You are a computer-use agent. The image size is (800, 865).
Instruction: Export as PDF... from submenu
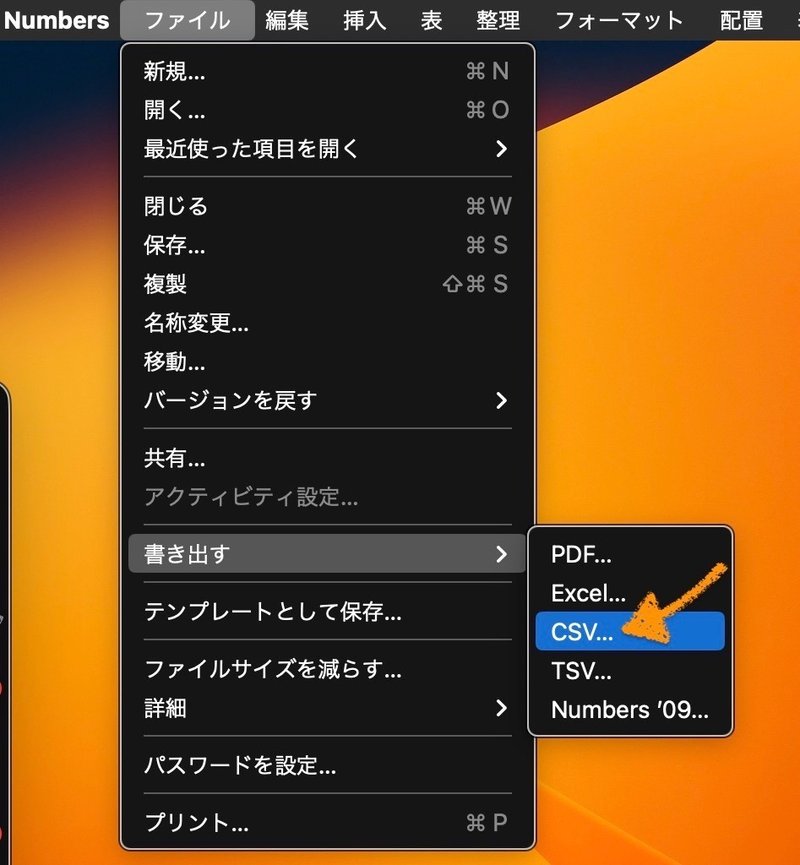tap(630, 554)
